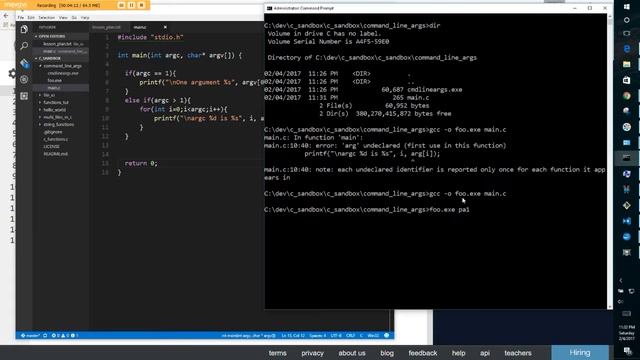This screenshot has height=360, width=640.
Task: Click the master git branch indicator
Action: (x=31, y=336)
